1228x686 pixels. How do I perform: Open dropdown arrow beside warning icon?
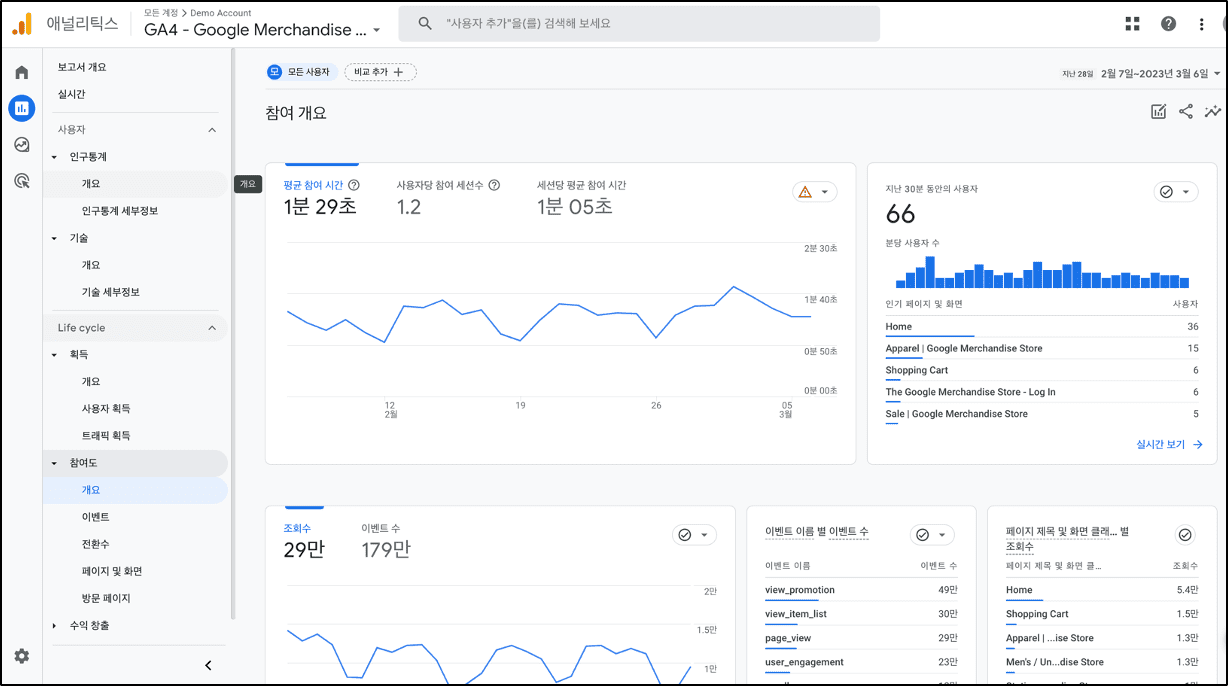(825, 192)
